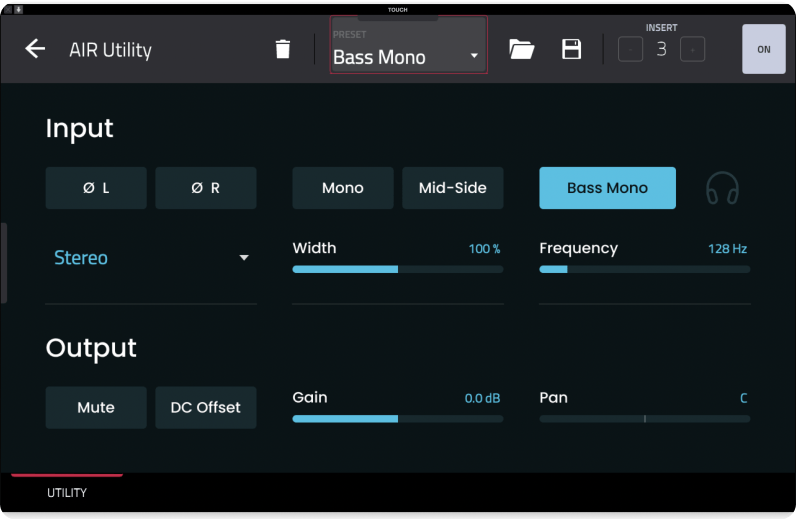Activate the DC Offset button
The width and height of the screenshot is (796, 519).
tap(206, 408)
